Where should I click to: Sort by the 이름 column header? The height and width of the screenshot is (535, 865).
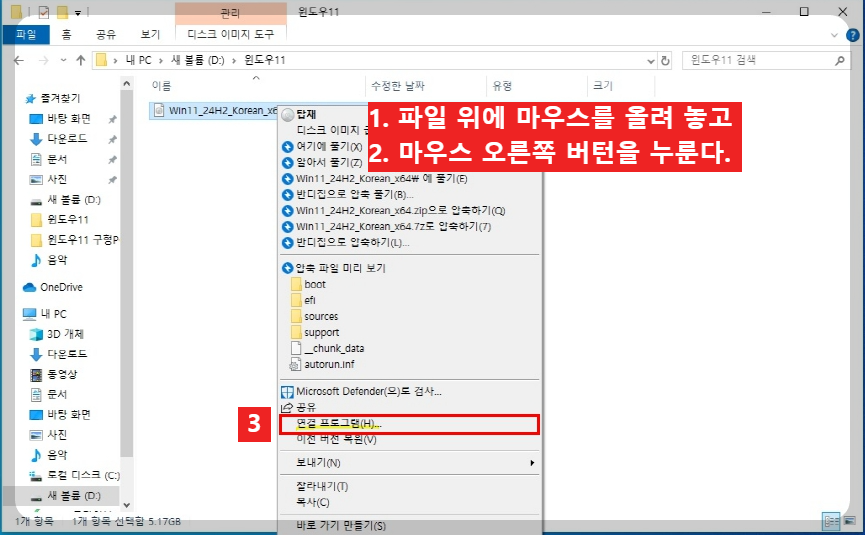(162, 85)
